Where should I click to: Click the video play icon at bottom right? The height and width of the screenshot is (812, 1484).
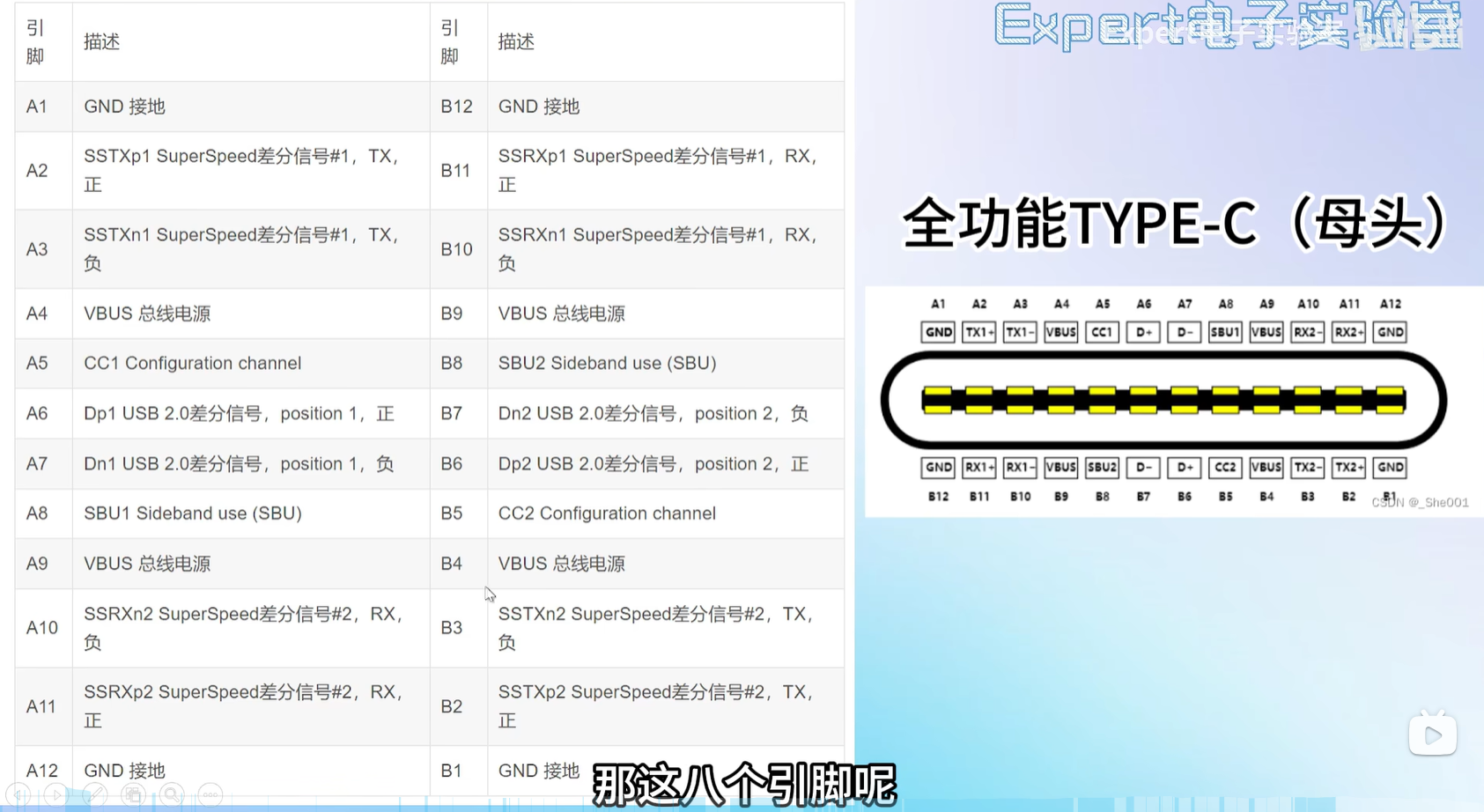click(1432, 734)
